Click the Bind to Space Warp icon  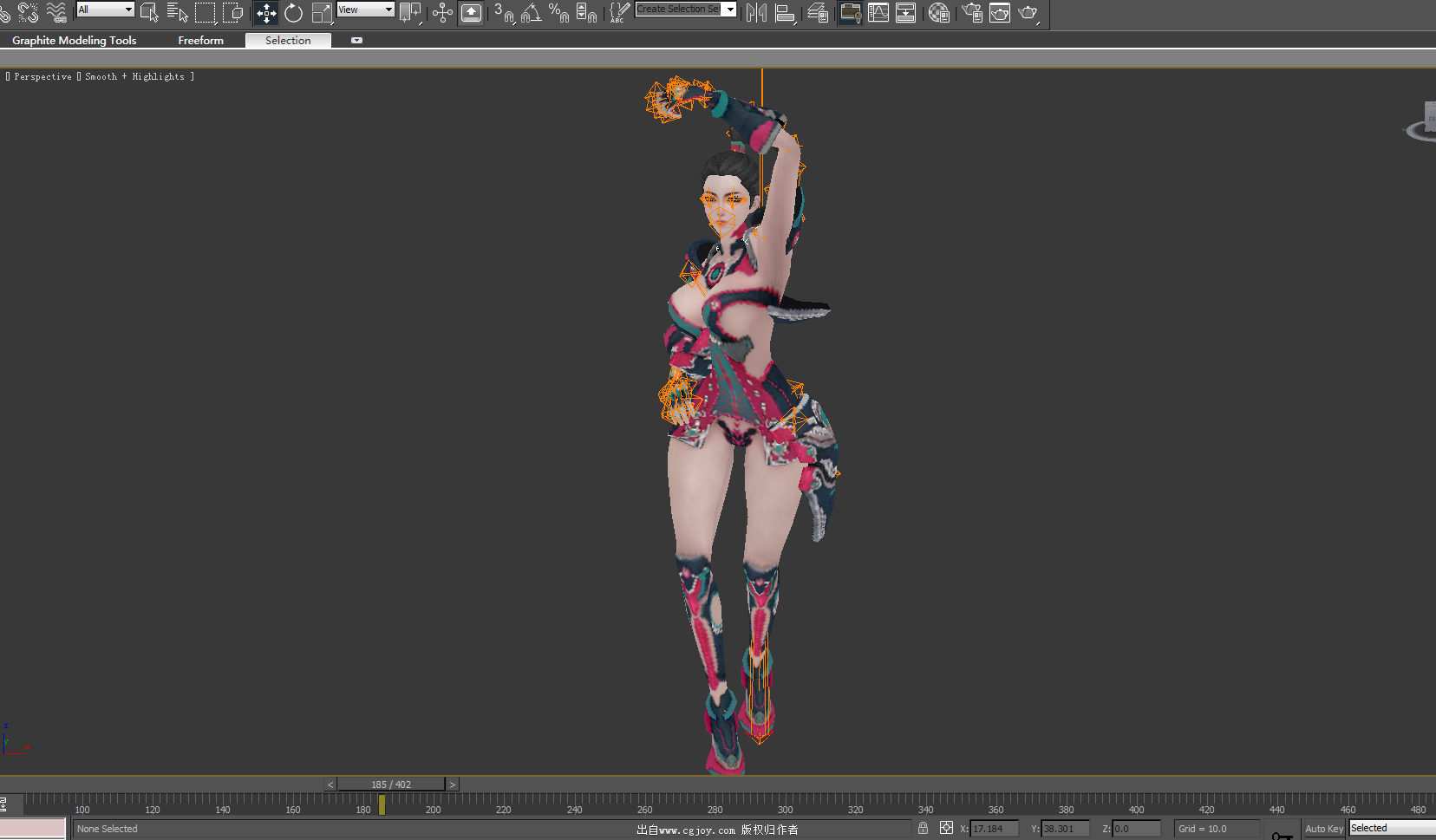56,12
